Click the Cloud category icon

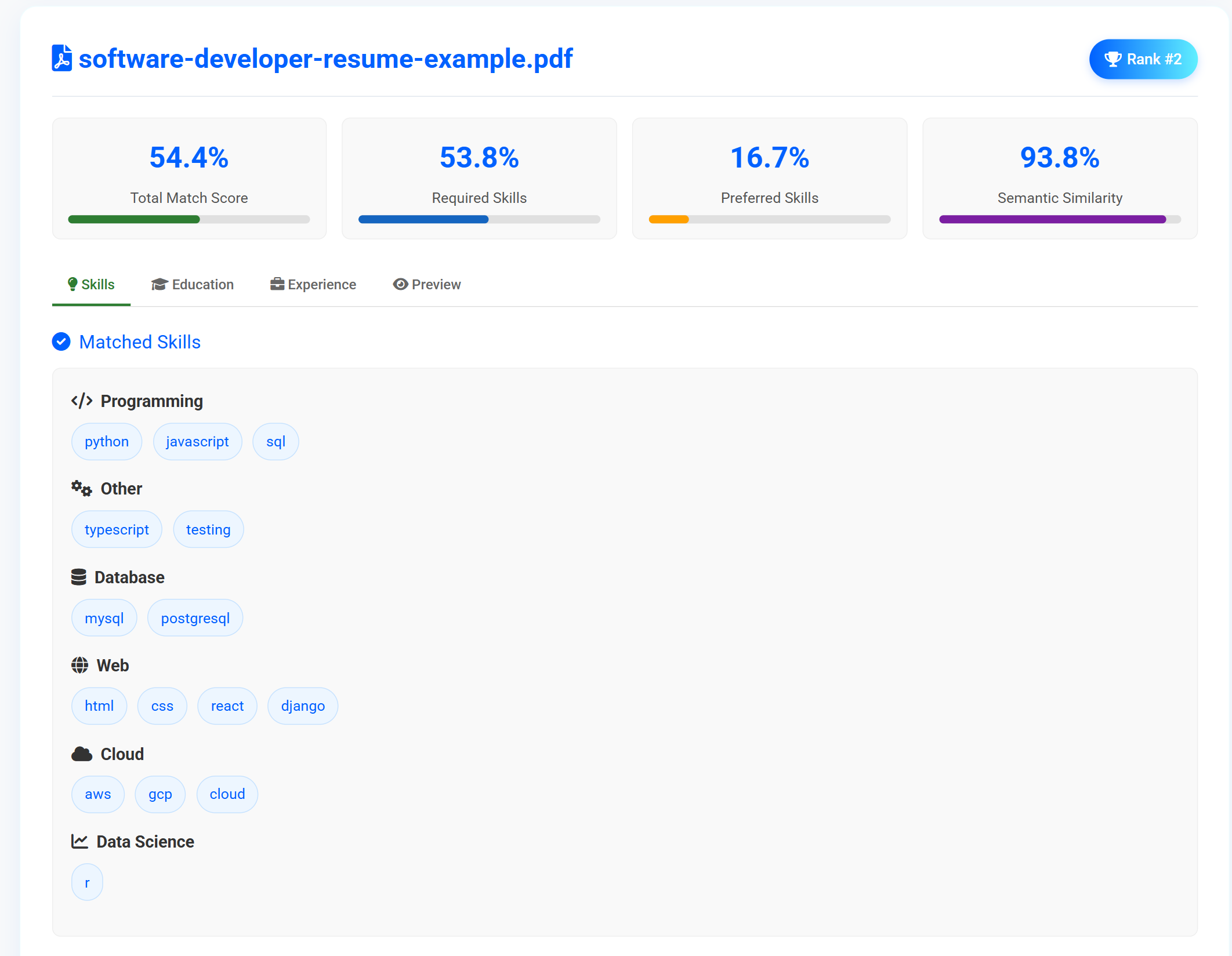[x=82, y=754]
